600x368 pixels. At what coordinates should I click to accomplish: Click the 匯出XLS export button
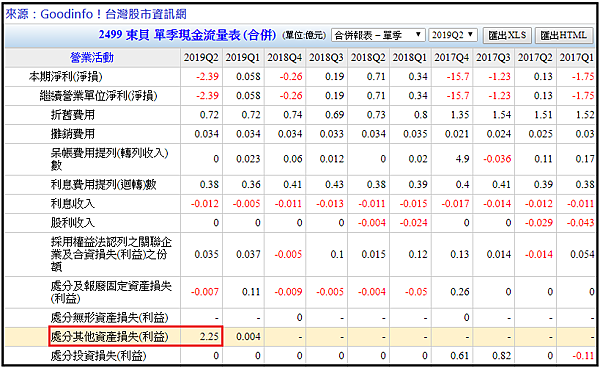[x=507, y=35]
